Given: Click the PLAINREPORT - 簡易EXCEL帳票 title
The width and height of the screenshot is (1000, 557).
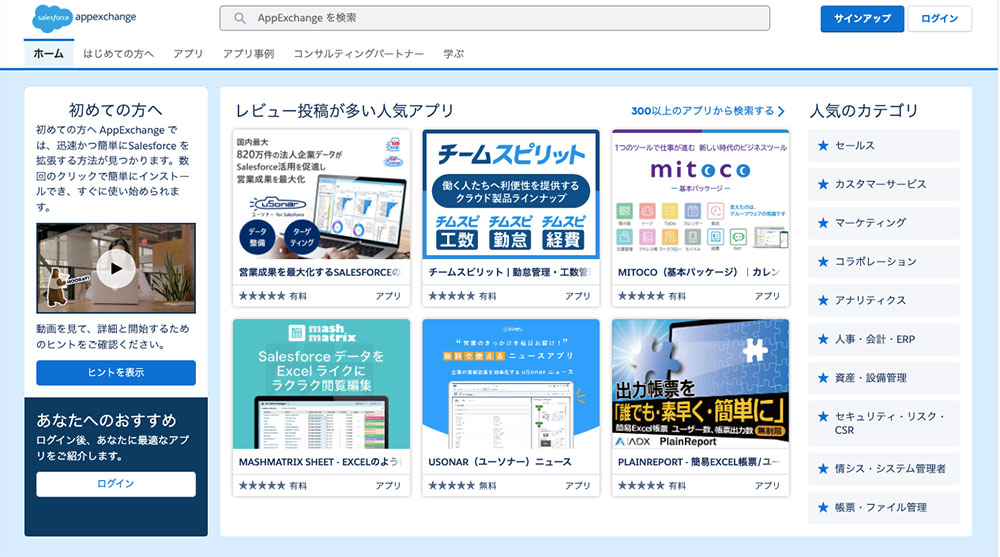Looking at the screenshot, I should (x=699, y=462).
